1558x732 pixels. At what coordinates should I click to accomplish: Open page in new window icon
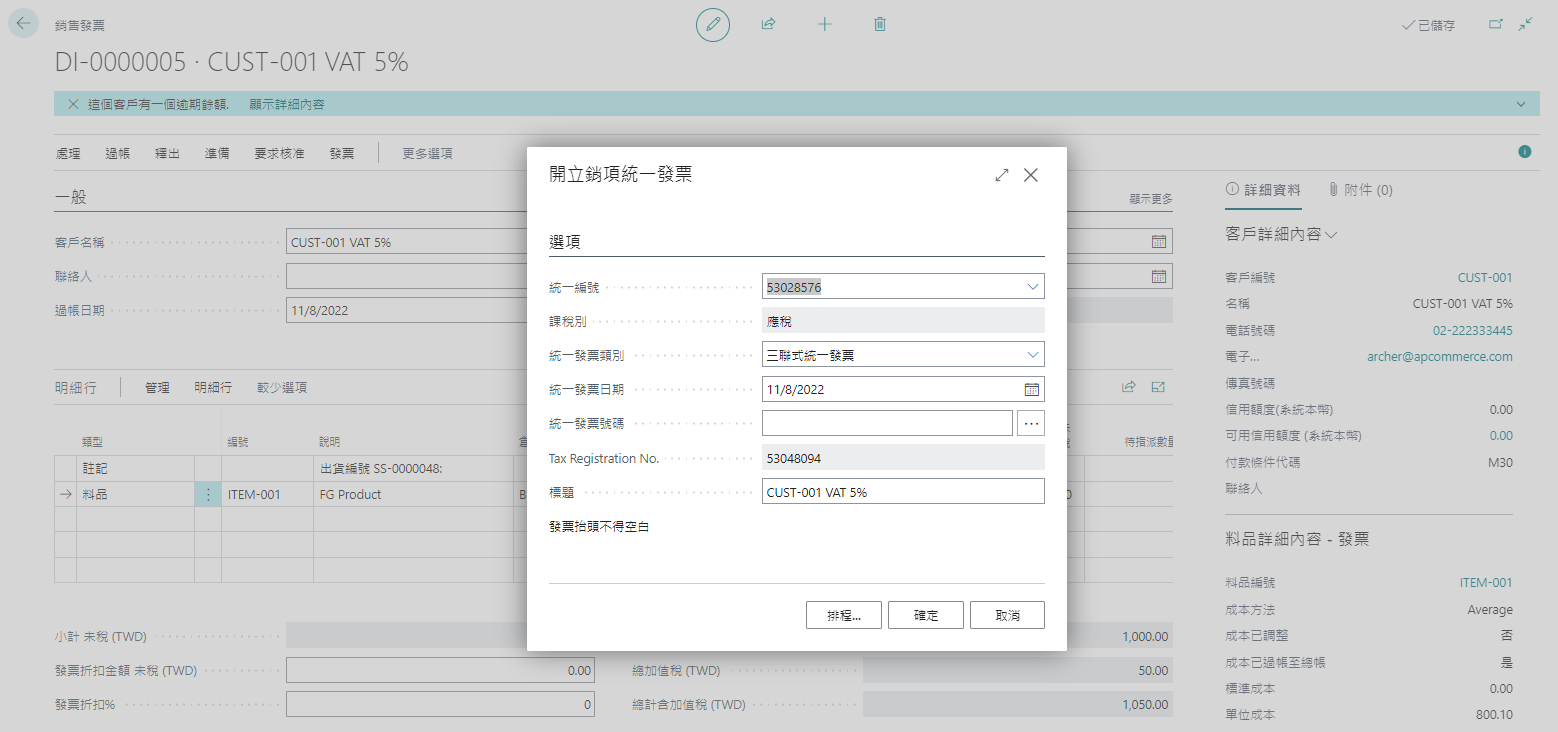(x=1496, y=24)
